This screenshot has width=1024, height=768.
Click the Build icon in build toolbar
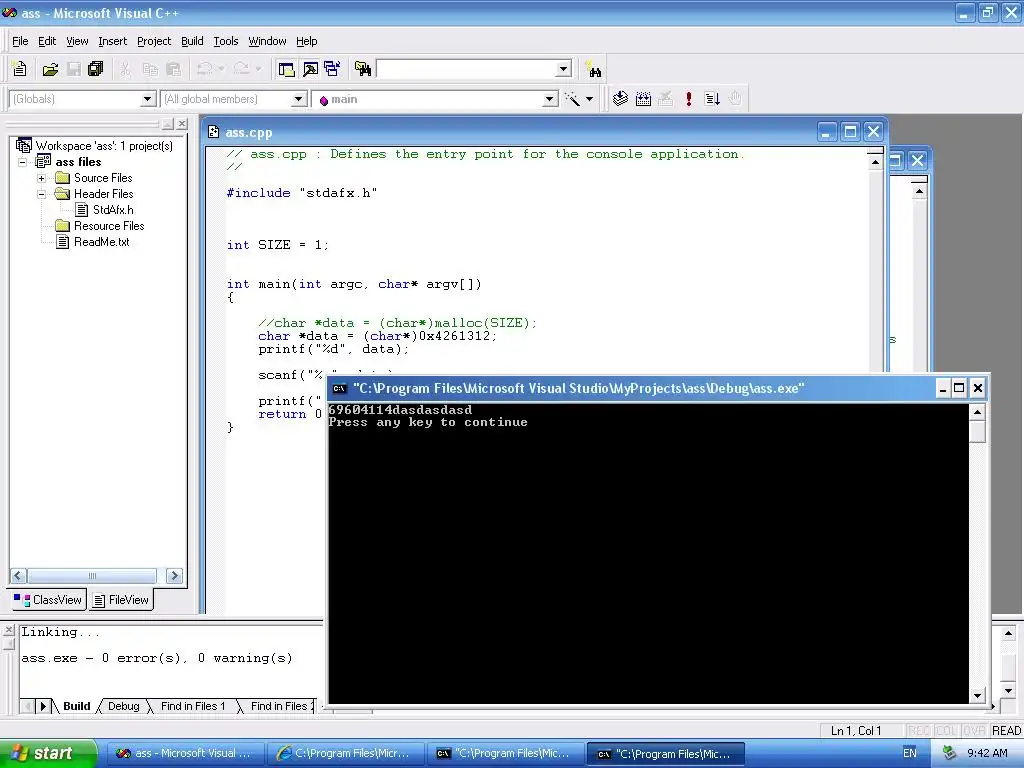643,99
